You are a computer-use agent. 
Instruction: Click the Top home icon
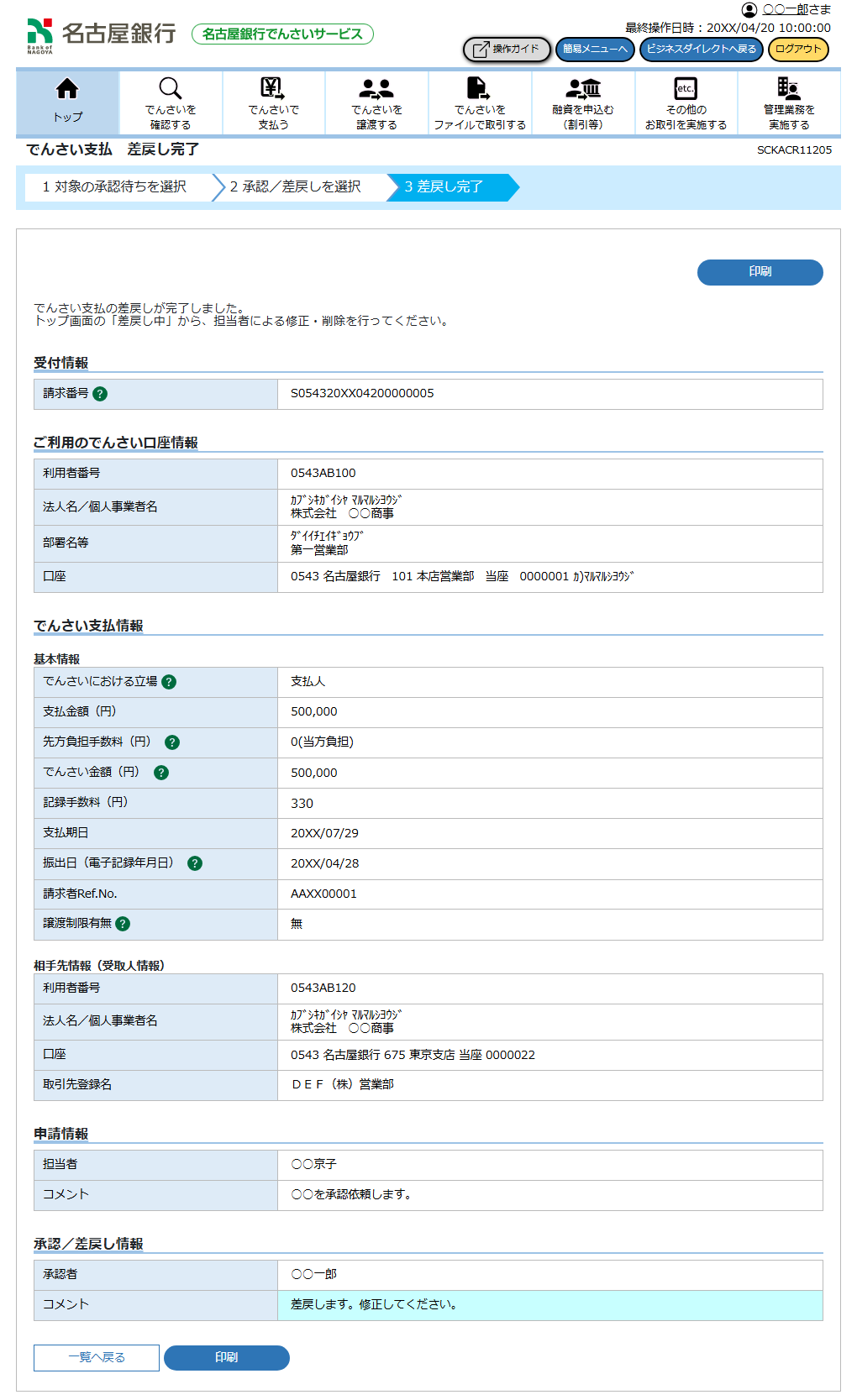coord(67,90)
